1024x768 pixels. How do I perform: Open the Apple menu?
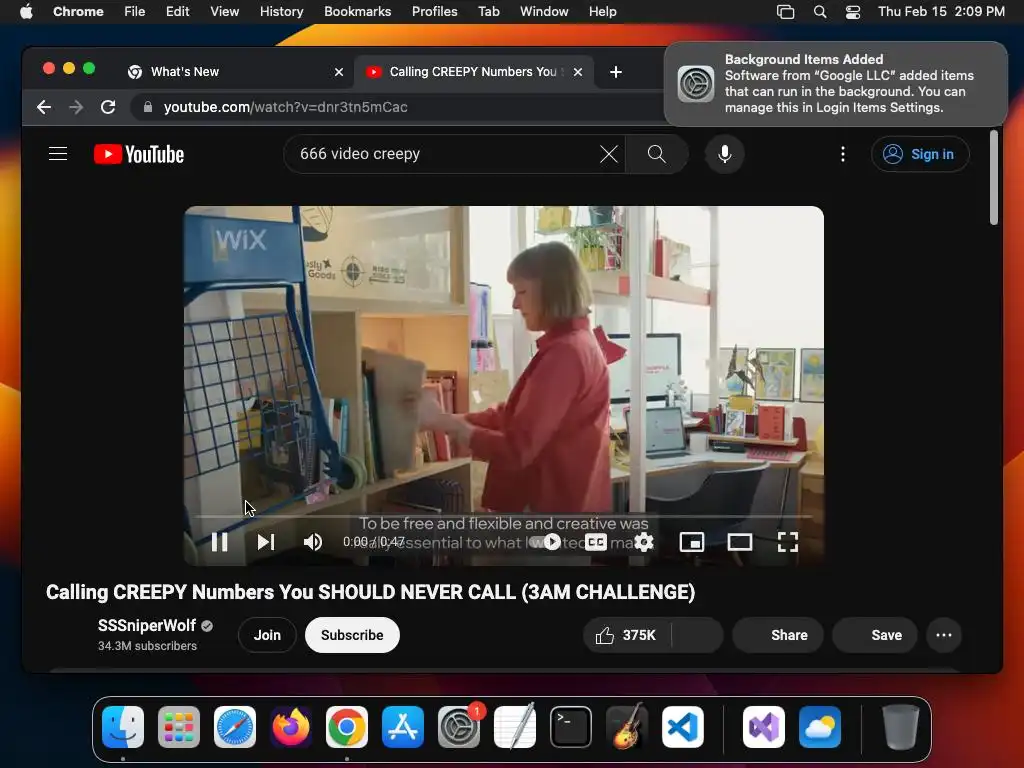click(x=26, y=12)
